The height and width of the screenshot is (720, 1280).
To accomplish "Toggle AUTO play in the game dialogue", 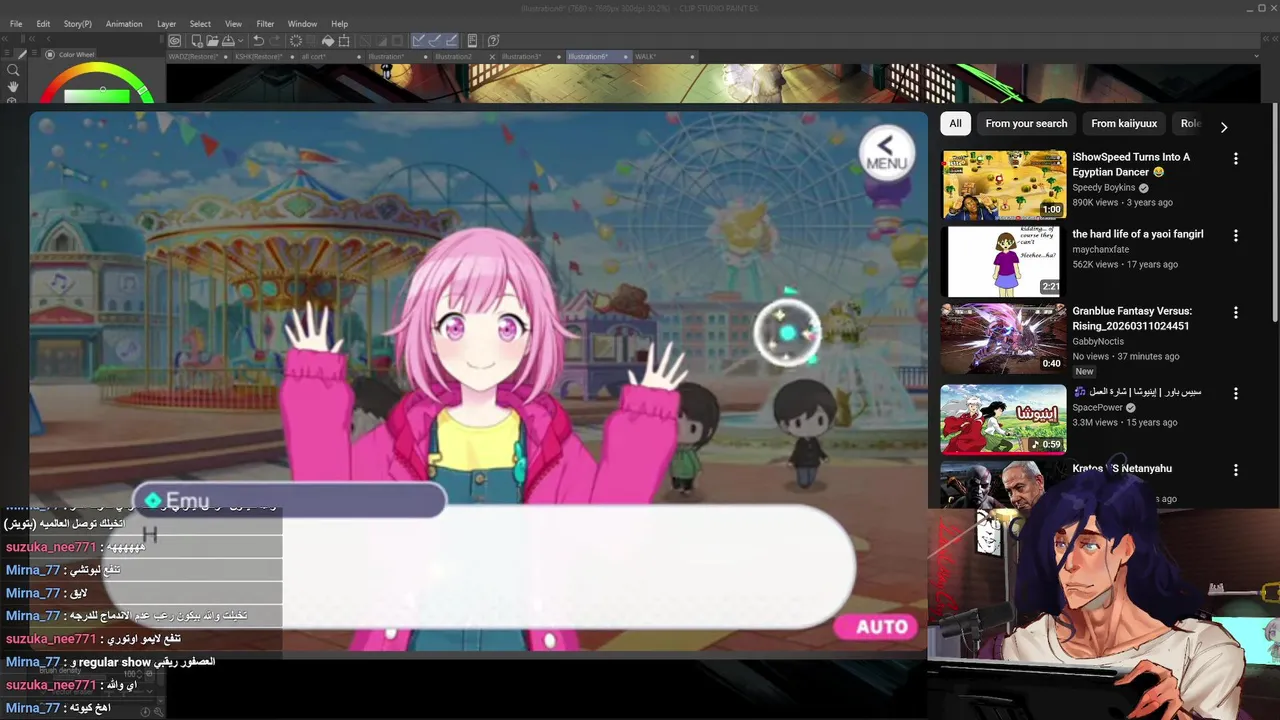I will pyautogui.click(x=875, y=627).
